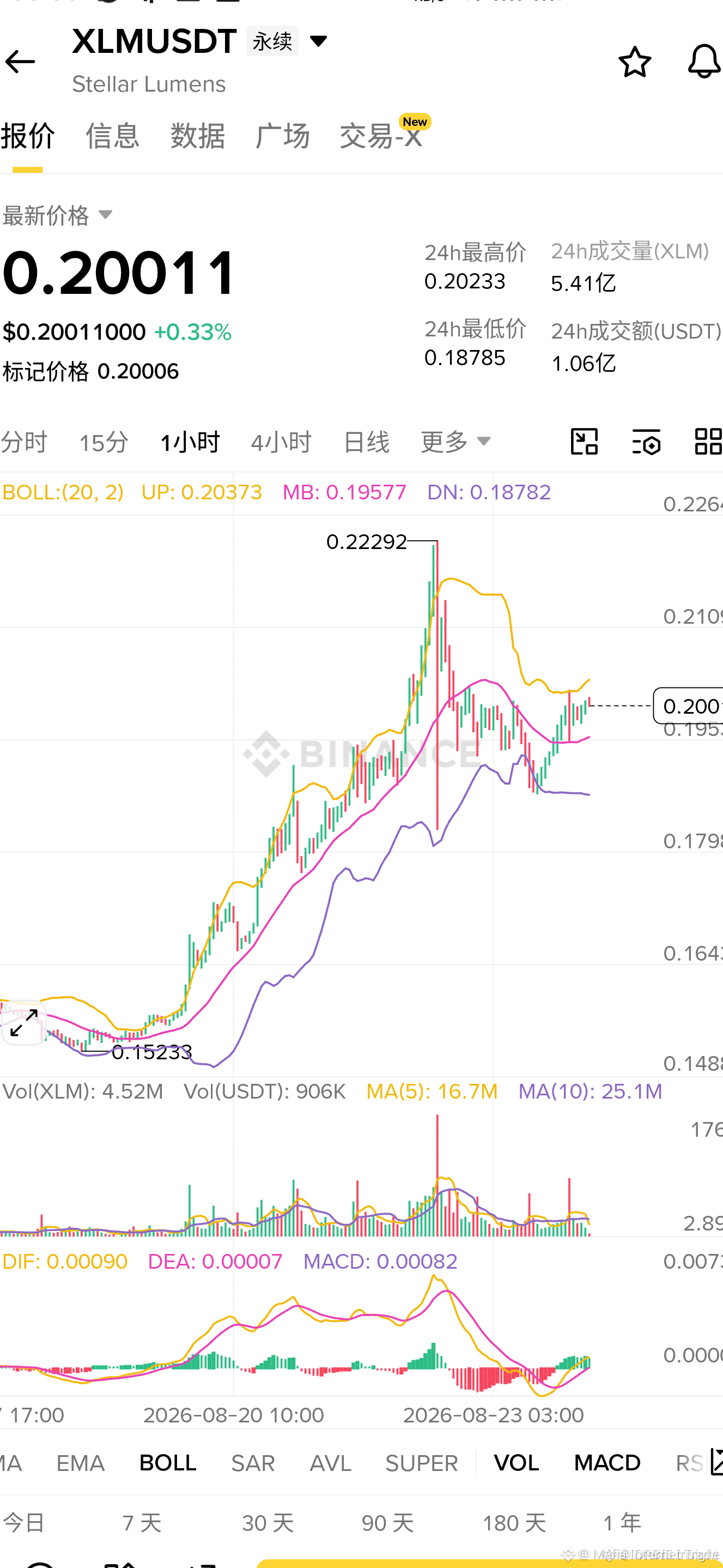Switch to the 报价 tab
The width and height of the screenshot is (723, 1568).
coord(27,136)
